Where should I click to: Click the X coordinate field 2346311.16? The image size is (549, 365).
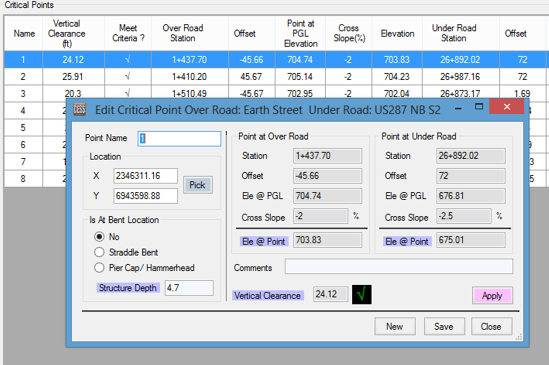[145, 176]
